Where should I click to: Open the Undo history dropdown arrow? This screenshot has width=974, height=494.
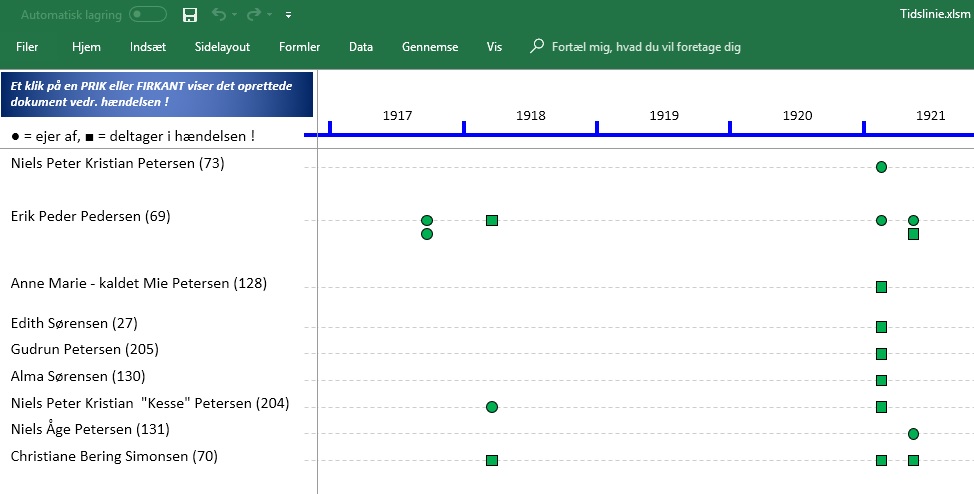click(x=234, y=15)
